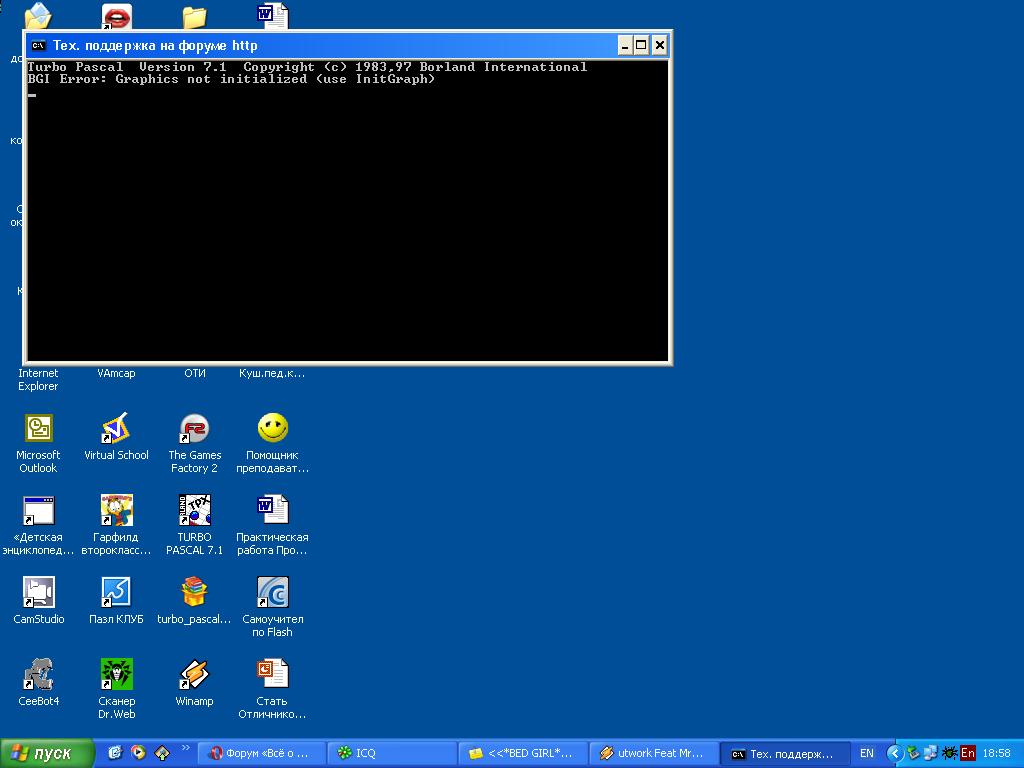Click the Microsoft Outlook desktop icon
The image size is (1024, 768).
[x=38, y=429]
